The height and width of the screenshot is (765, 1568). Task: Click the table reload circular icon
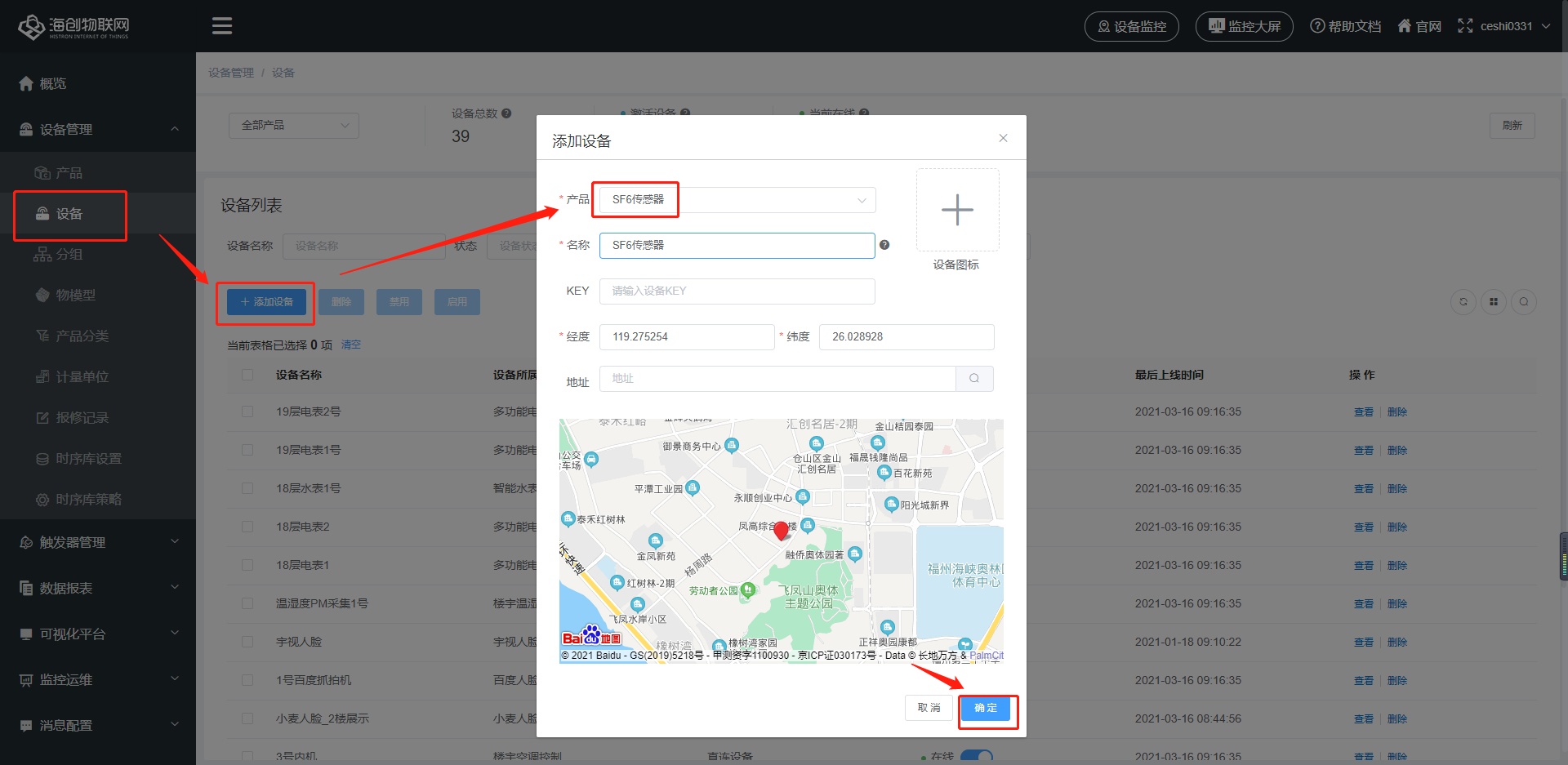coord(1463,302)
